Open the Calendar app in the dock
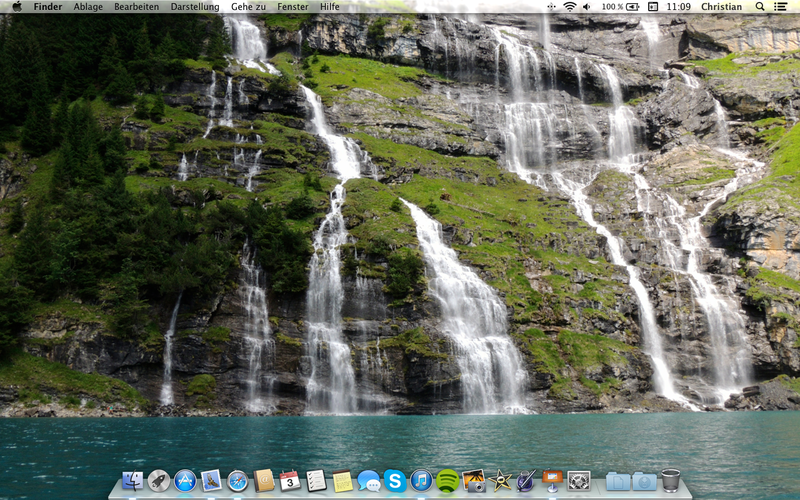800x500 pixels. click(x=290, y=481)
